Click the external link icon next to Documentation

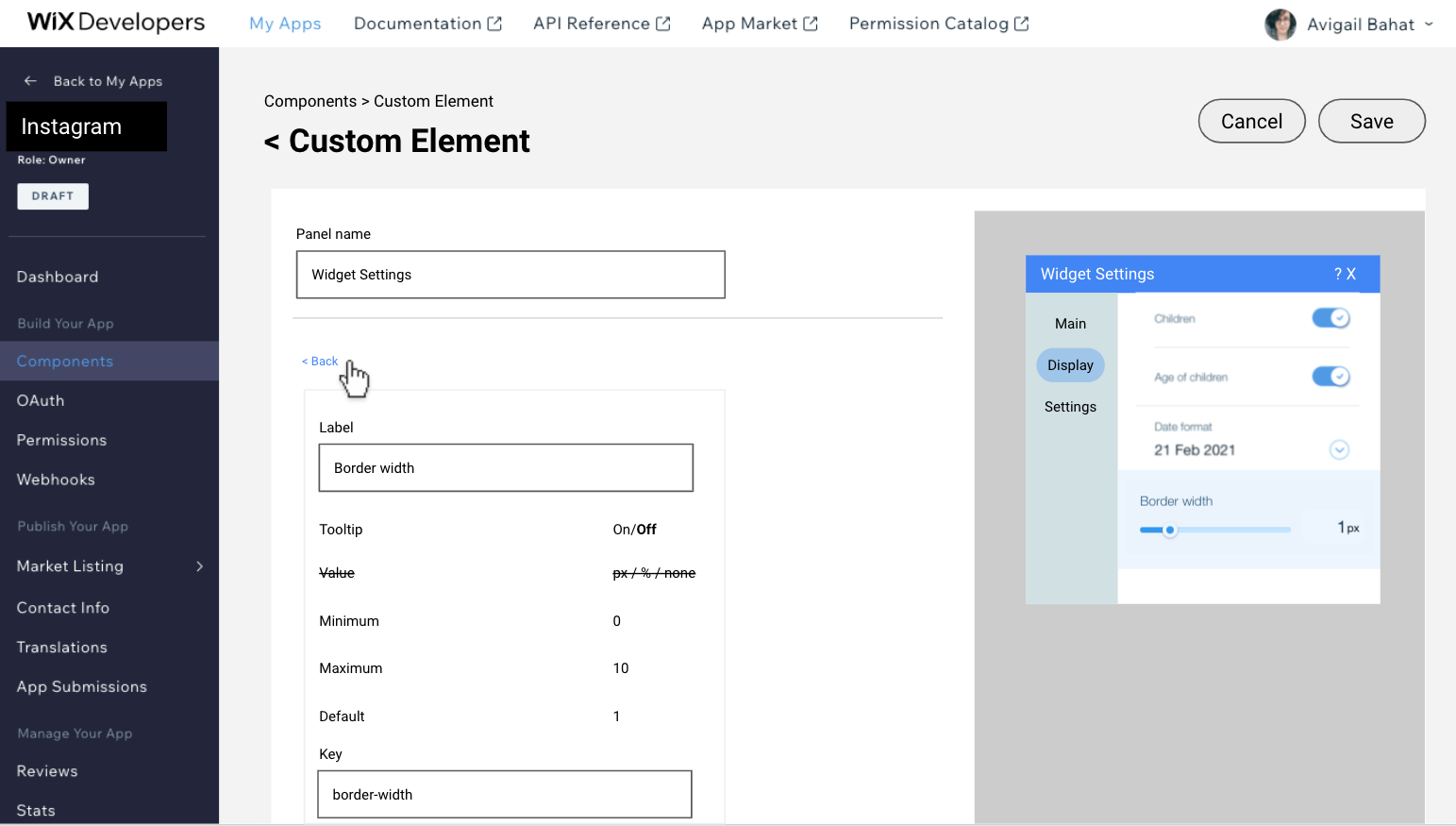pyautogui.click(x=494, y=24)
